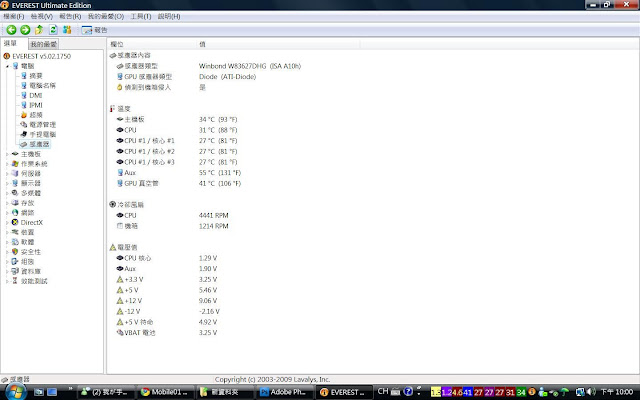Collapse the 電腦 (Computer) tree node arrow
This screenshot has width=640, height=400.
[x=7, y=66]
